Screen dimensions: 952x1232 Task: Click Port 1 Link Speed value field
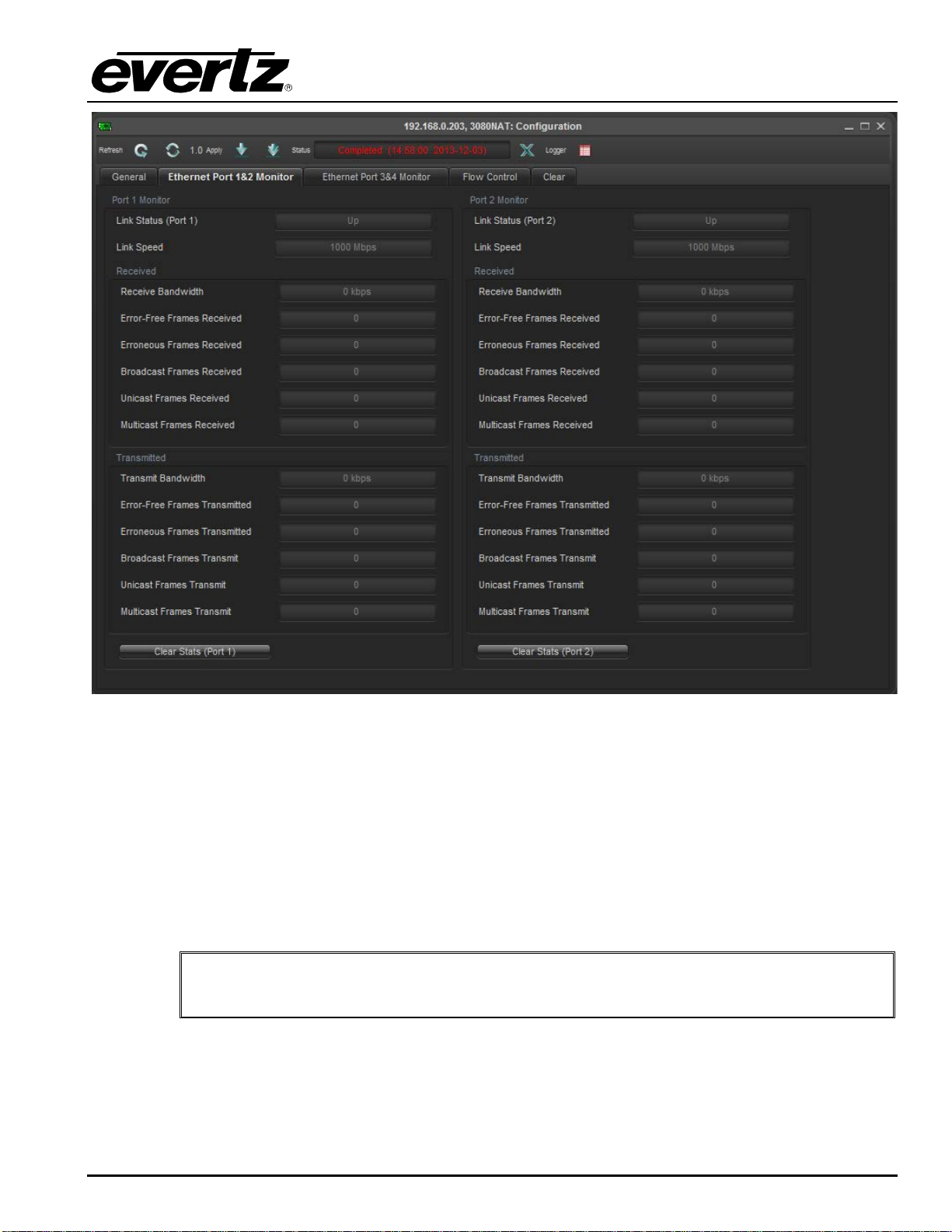354,247
